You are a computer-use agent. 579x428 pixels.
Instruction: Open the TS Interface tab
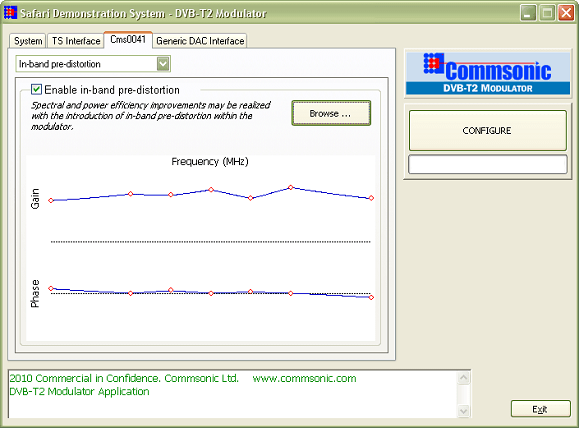coord(76,41)
